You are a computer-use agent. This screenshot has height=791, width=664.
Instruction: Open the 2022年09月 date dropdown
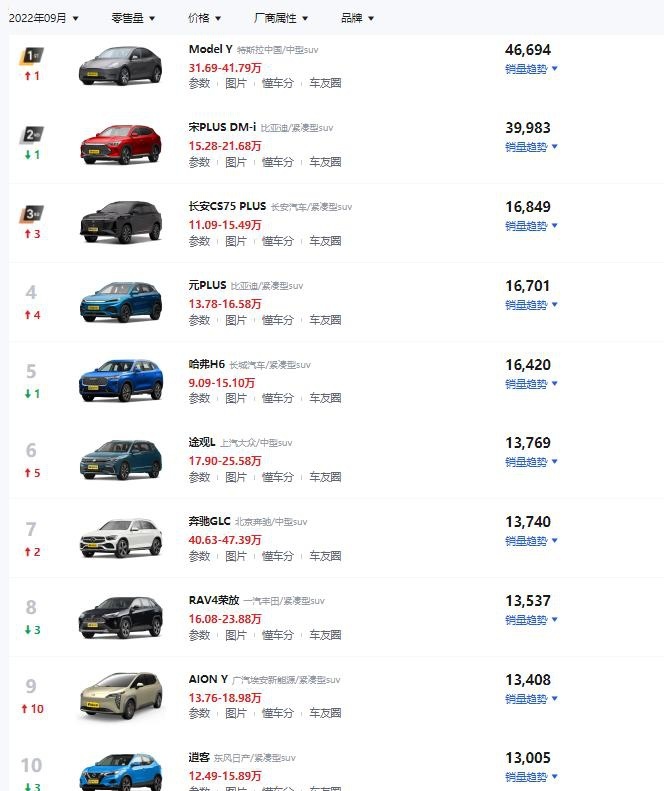pyautogui.click(x=43, y=18)
